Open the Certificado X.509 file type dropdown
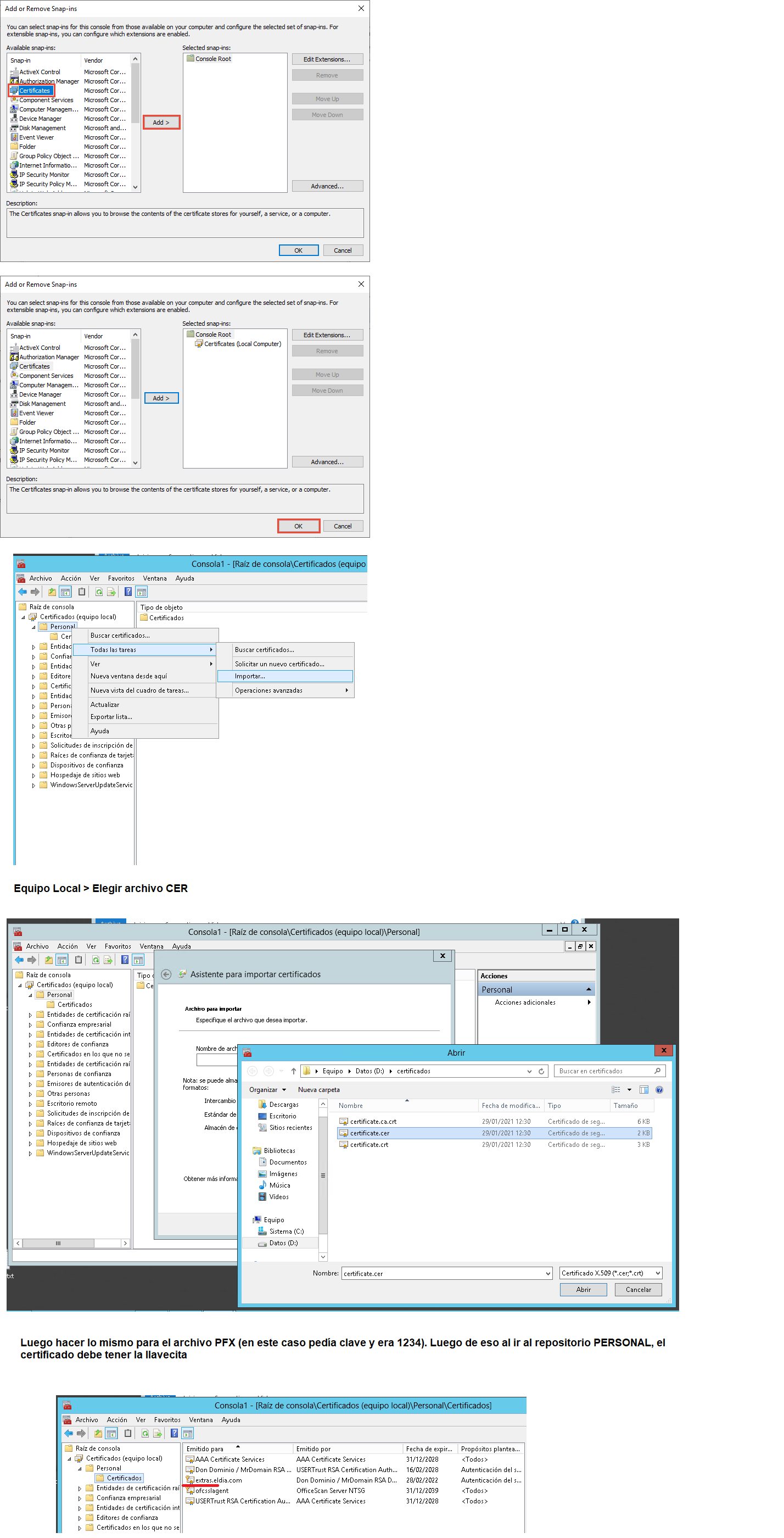The image size is (784, 1538). point(611,1273)
